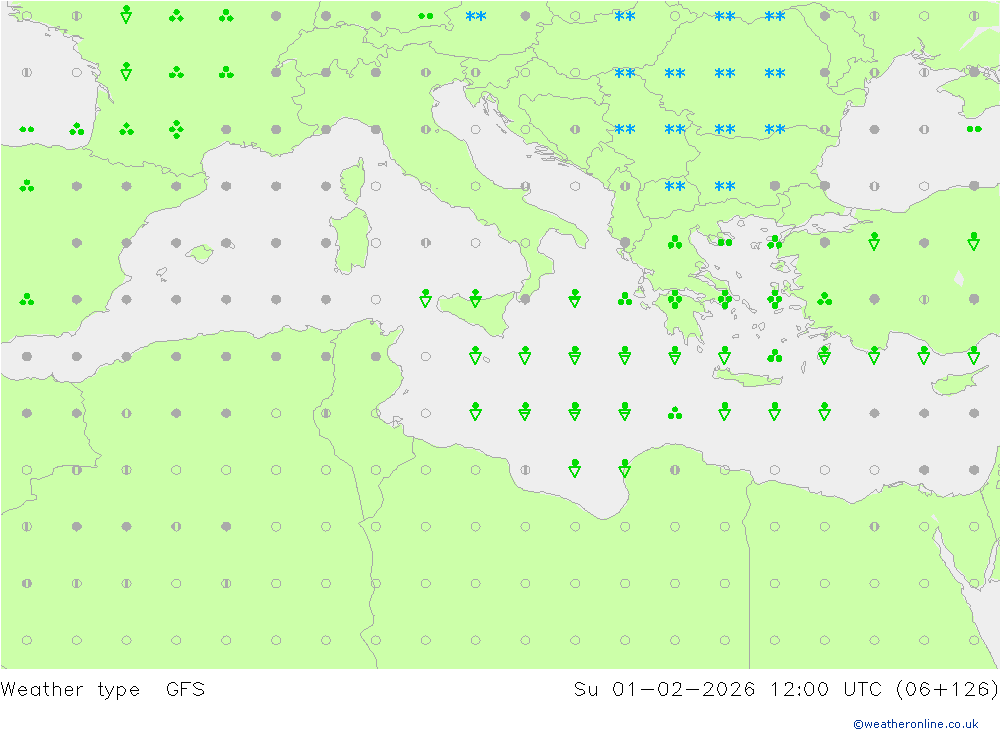Click the '(06+126)' forecast run label
This screenshot has width=1000, height=733.
[946, 689]
